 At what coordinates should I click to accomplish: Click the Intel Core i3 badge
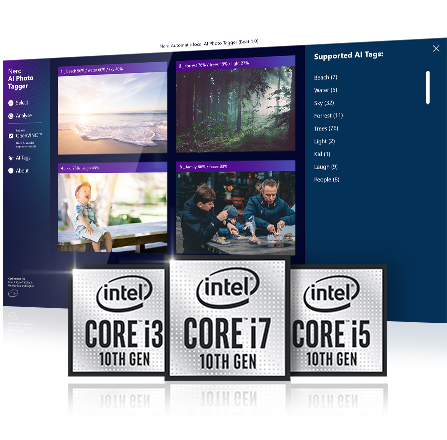[117, 320]
